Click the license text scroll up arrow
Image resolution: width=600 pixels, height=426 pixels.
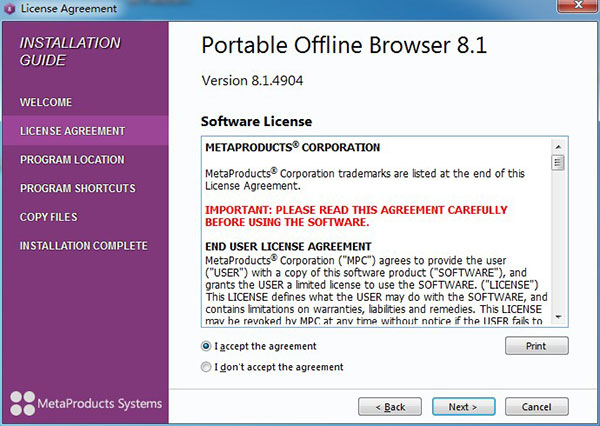pos(558,146)
